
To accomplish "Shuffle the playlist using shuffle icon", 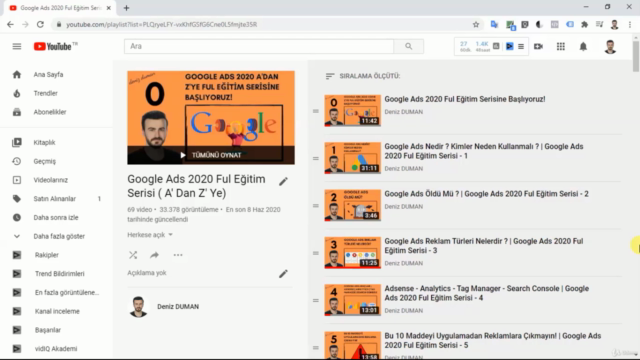I will (133, 255).
